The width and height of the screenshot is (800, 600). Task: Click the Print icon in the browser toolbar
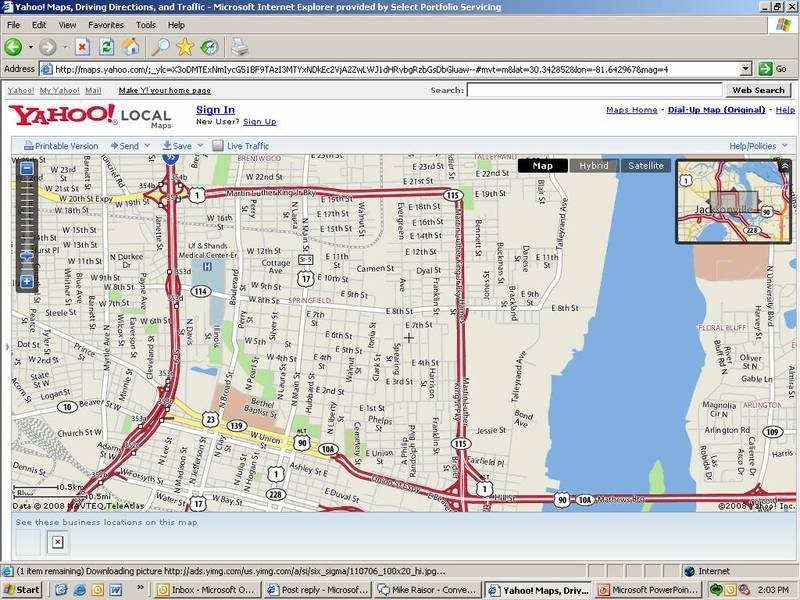click(240, 46)
